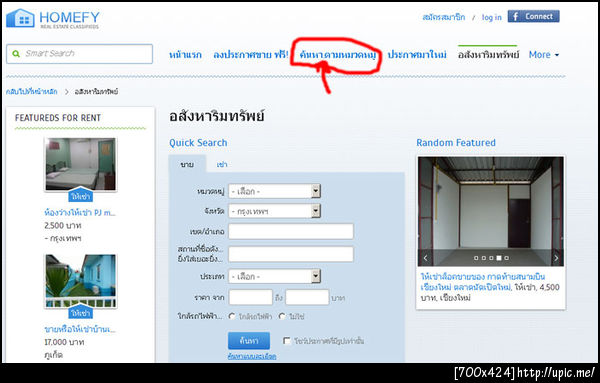Click the Random Featured heading
The image size is (600, 383).
[x=456, y=143]
